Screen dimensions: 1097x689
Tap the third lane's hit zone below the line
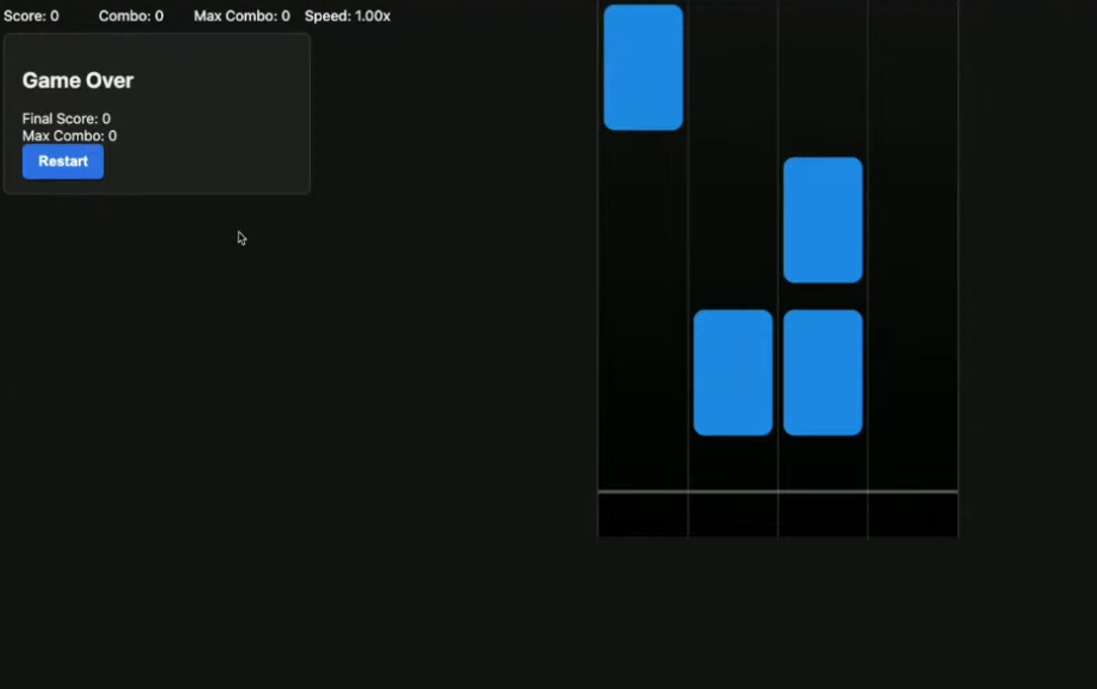822,515
